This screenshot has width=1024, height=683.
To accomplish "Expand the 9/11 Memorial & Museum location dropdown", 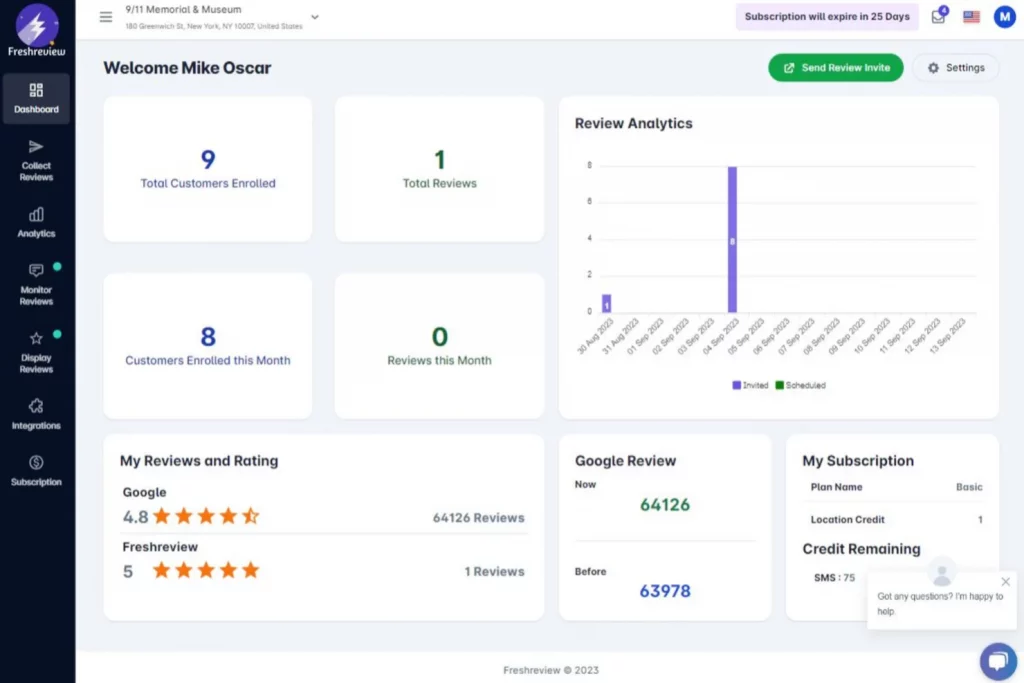I will (315, 17).
